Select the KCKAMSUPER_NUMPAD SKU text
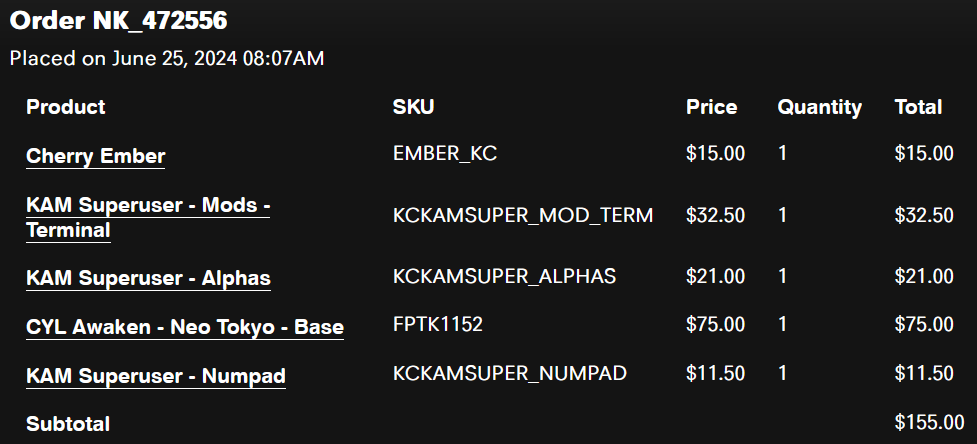977x444 pixels. pos(510,373)
